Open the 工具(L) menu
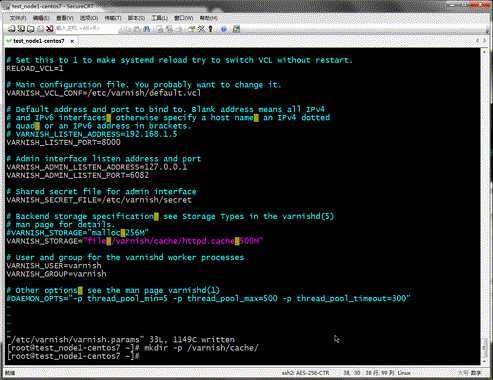Screen dimensions: 493x380 [159, 18]
